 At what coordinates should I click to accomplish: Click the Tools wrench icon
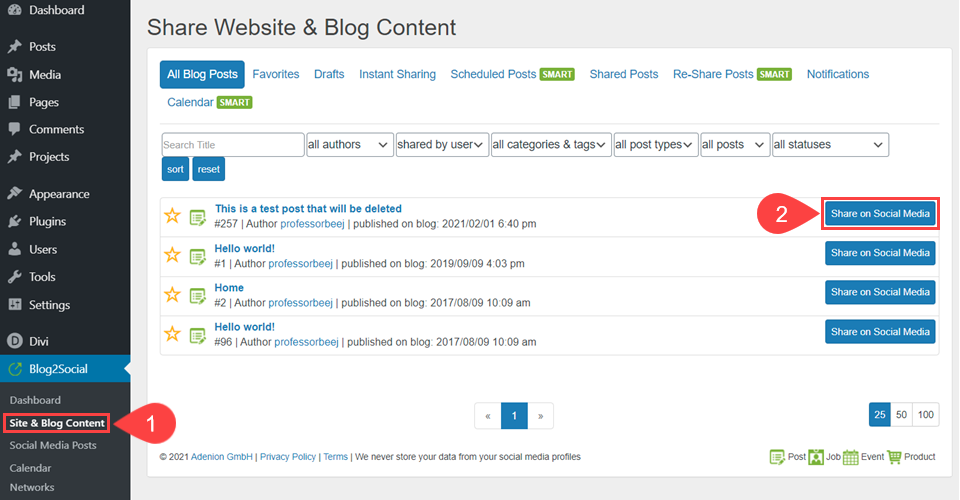[15, 277]
